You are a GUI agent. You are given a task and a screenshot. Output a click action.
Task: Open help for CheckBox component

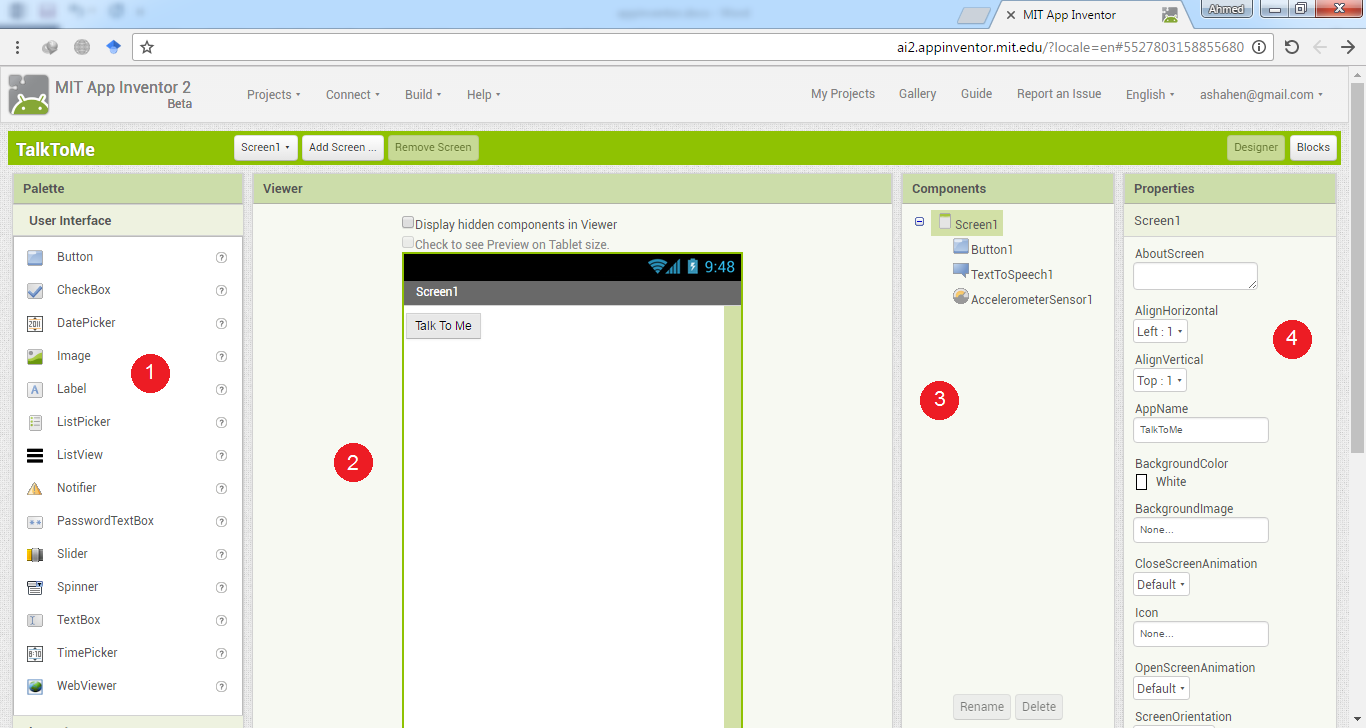coord(222,291)
